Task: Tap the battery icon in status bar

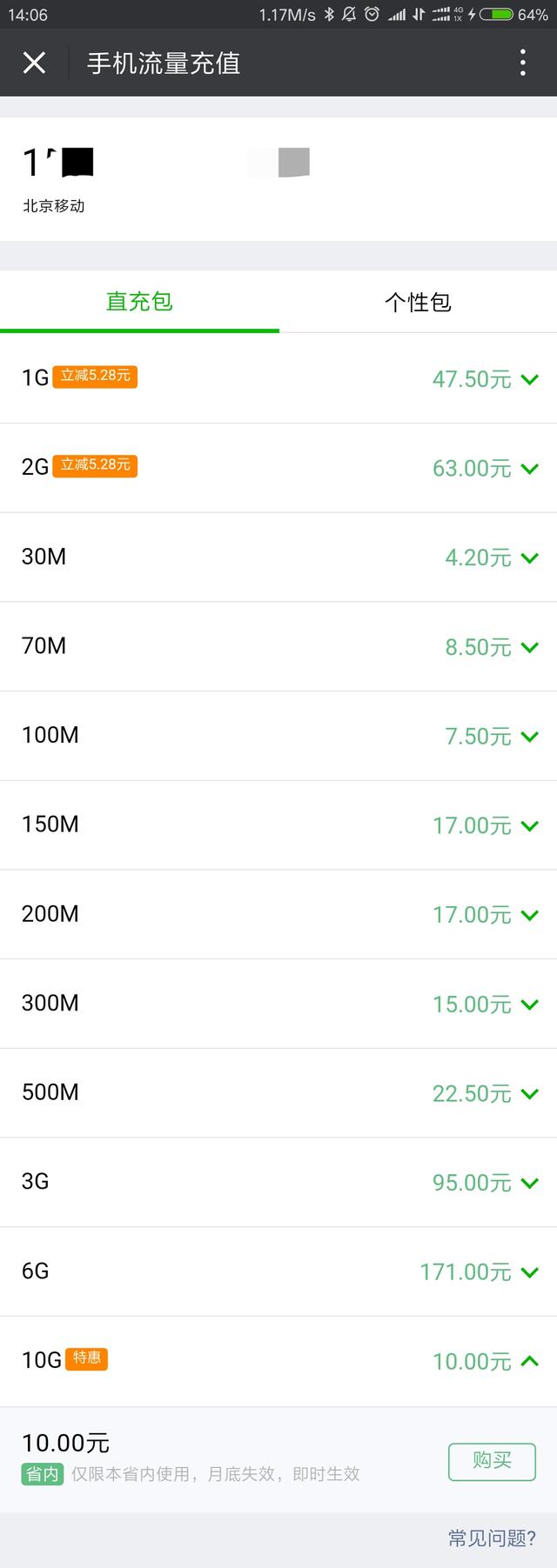Action: [495, 15]
